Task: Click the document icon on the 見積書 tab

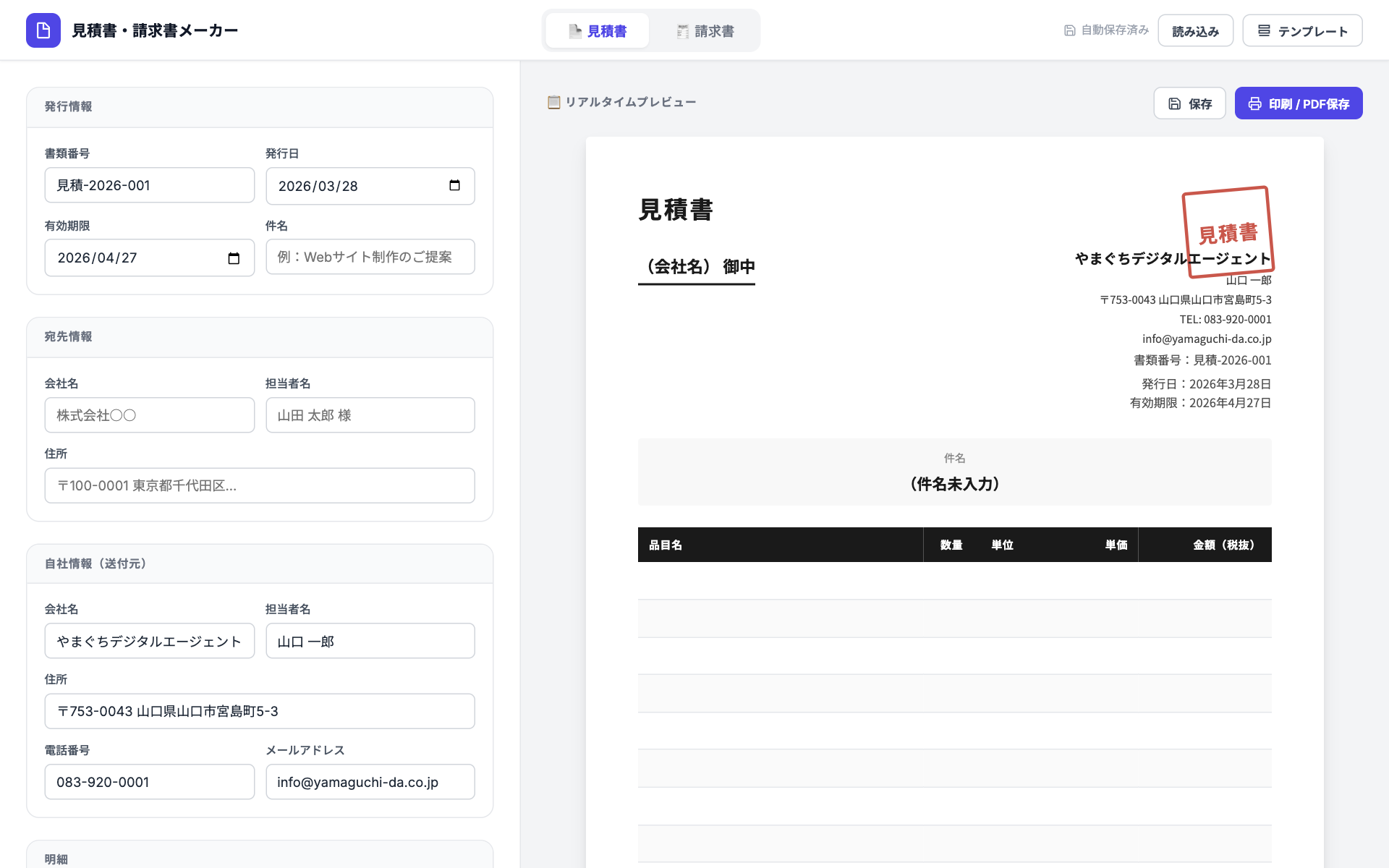Action: 574,30
